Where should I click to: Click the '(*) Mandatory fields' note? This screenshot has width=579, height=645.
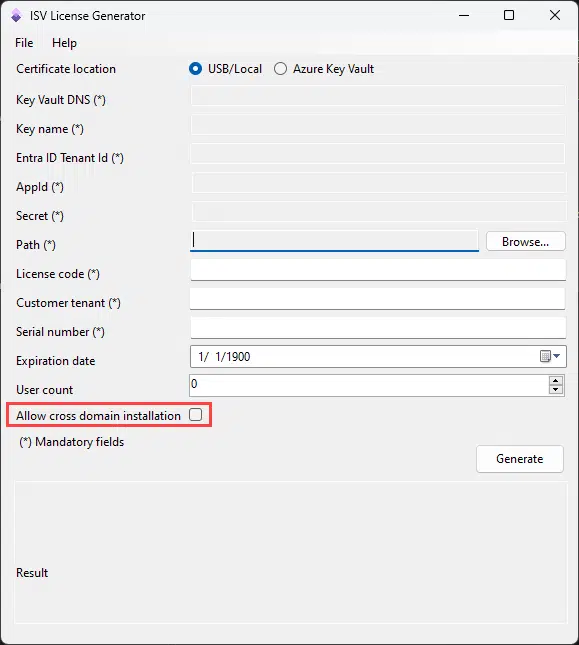point(72,442)
